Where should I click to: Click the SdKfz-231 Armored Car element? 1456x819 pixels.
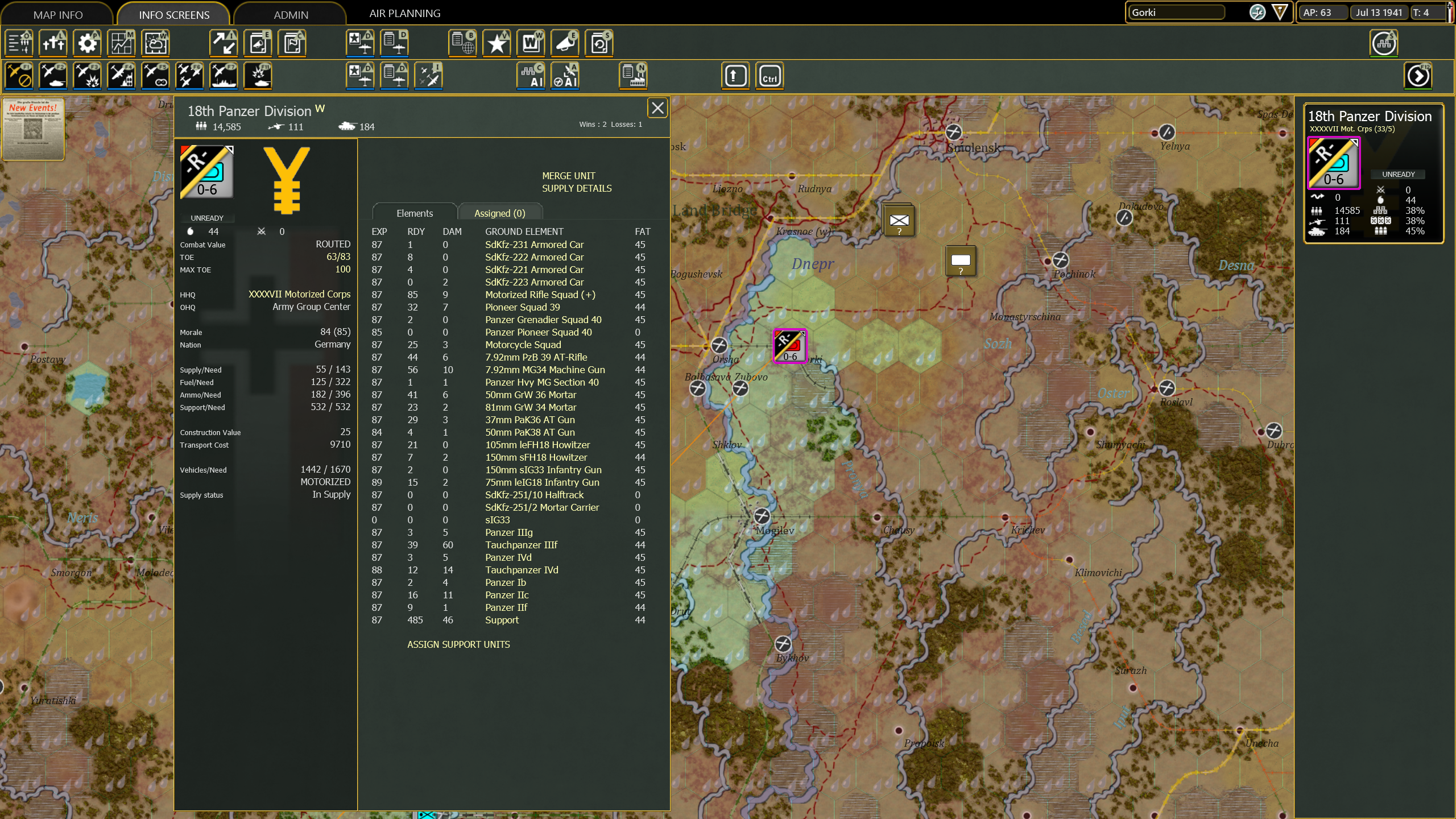(x=534, y=245)
